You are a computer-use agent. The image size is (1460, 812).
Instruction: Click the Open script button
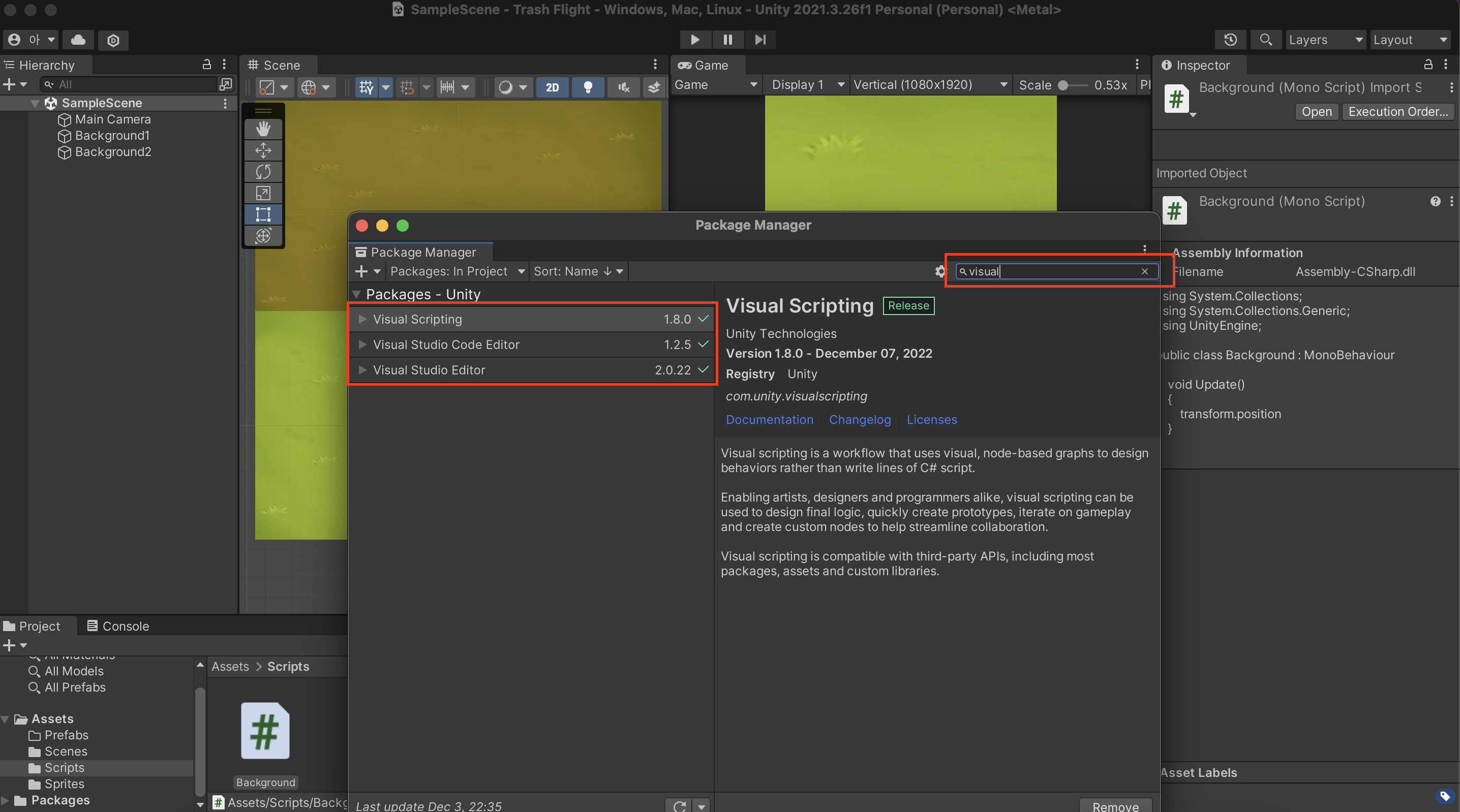[1316, 112]
